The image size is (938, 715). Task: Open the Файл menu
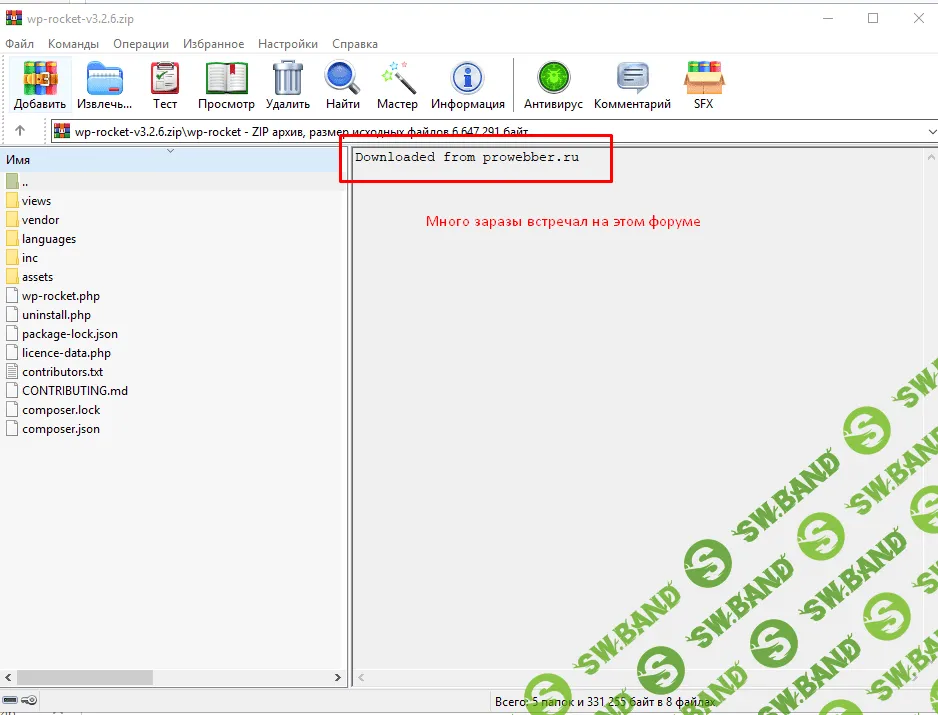click(x=19, y=44)
